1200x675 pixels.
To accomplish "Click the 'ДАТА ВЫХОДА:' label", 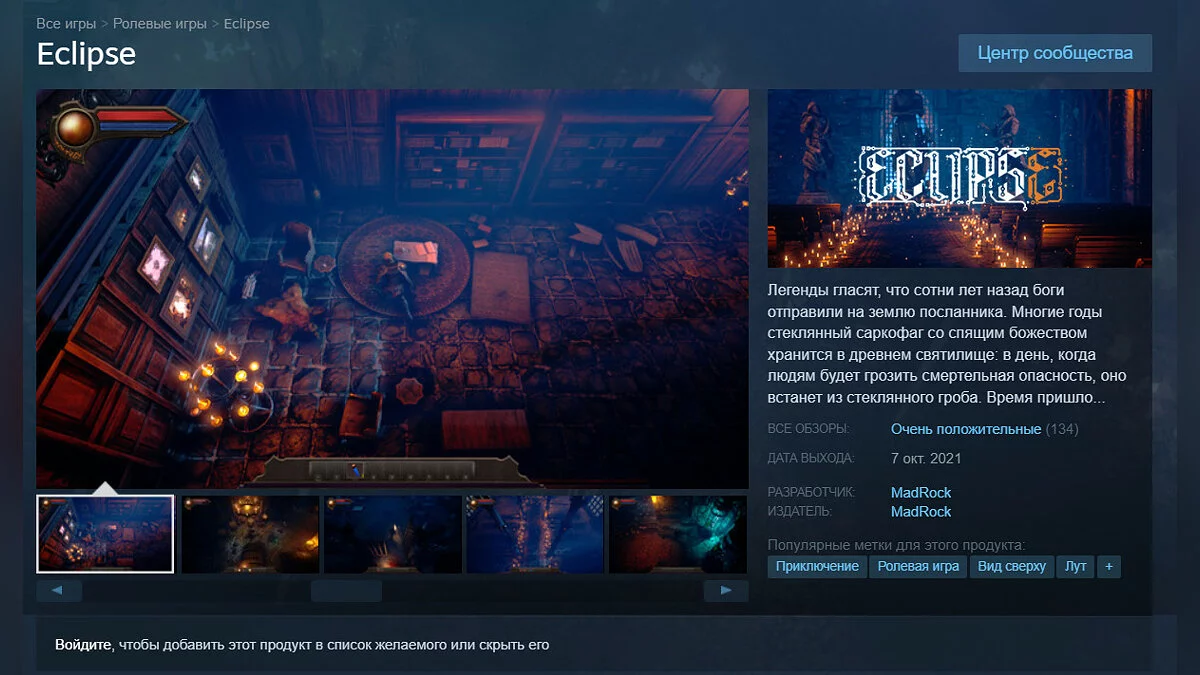I will (x=811, y=458).
